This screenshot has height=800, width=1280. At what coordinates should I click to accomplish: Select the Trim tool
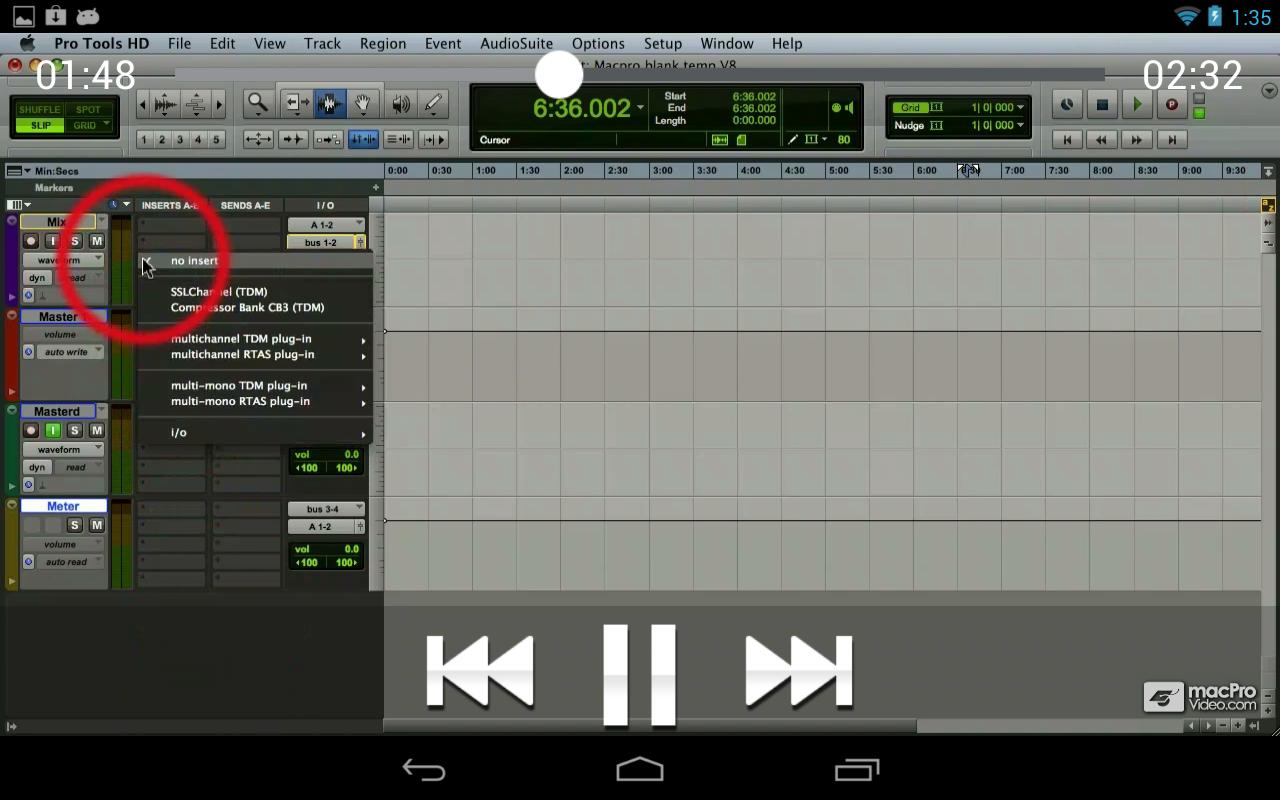(x=296, y=103)
